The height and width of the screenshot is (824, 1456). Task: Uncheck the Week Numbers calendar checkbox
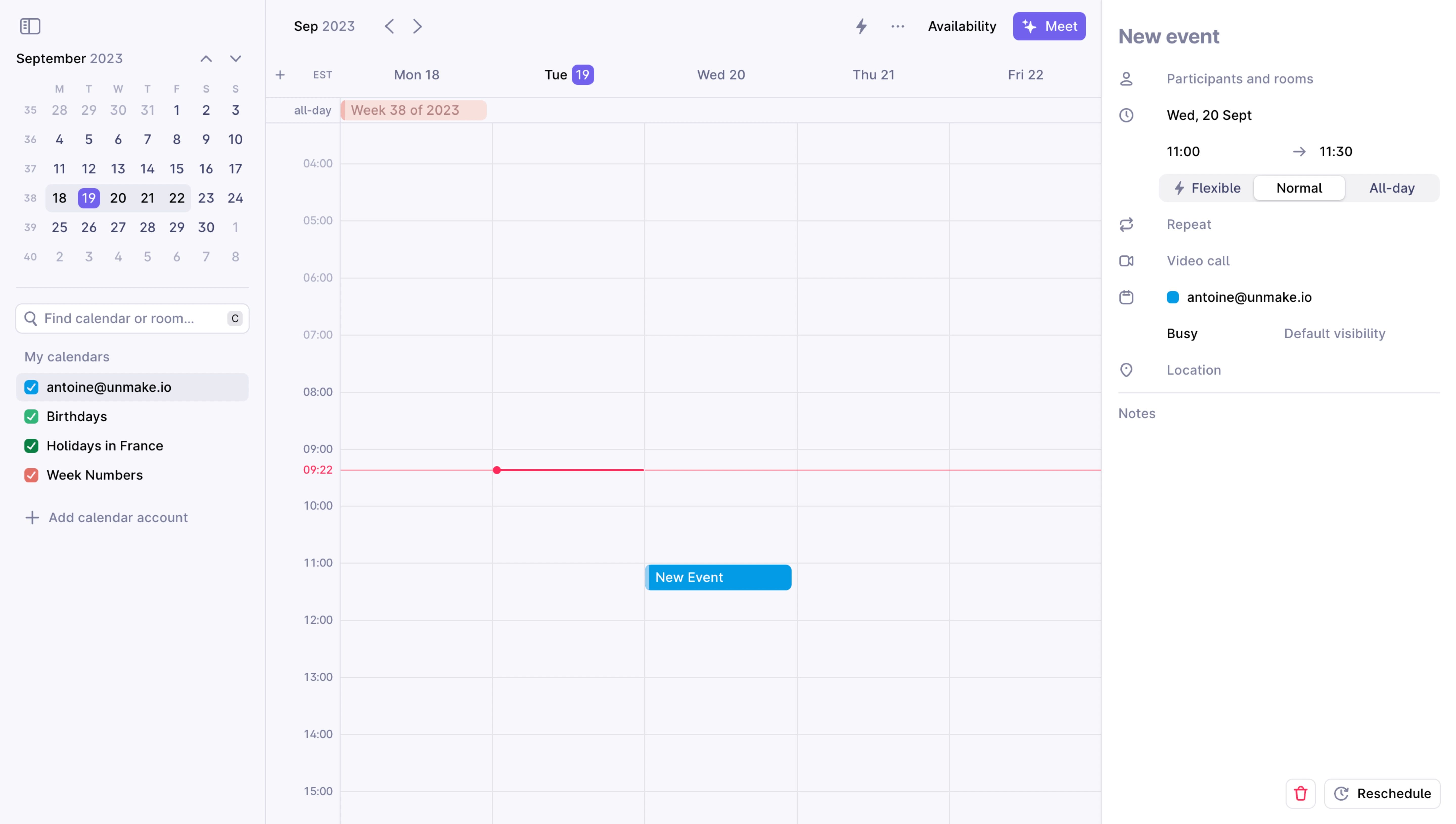point(31,475)
